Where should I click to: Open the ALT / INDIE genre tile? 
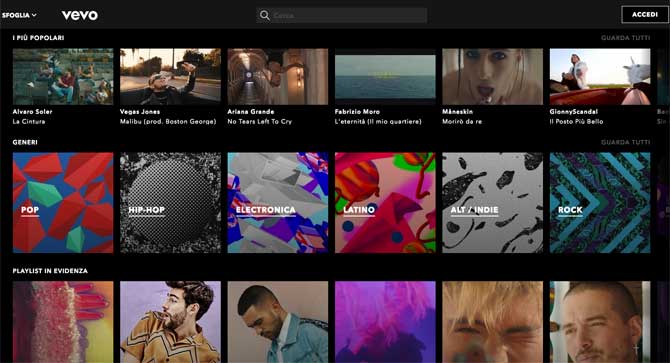coord(493,202)
